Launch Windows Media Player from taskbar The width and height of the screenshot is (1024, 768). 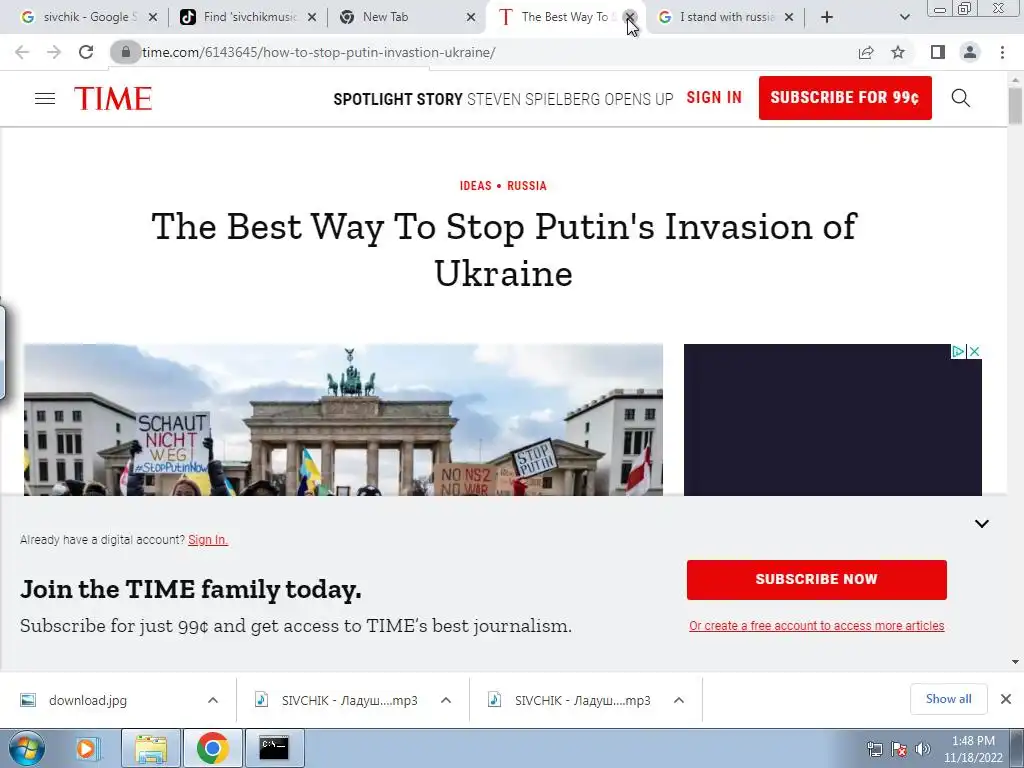pyautogui.click(x=86, y=748)
